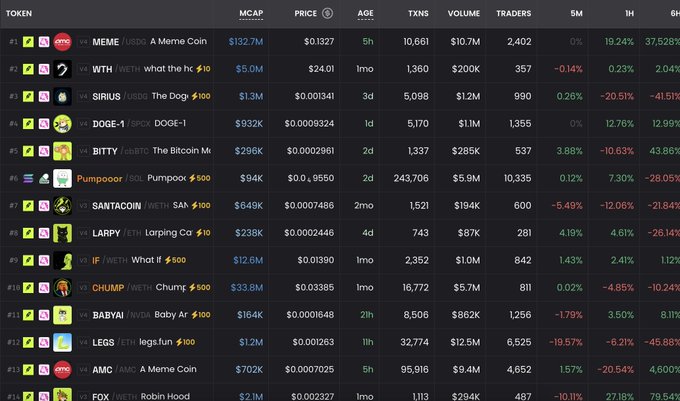Click the $132.7M market cap value
680x401 pixels.
246,42
